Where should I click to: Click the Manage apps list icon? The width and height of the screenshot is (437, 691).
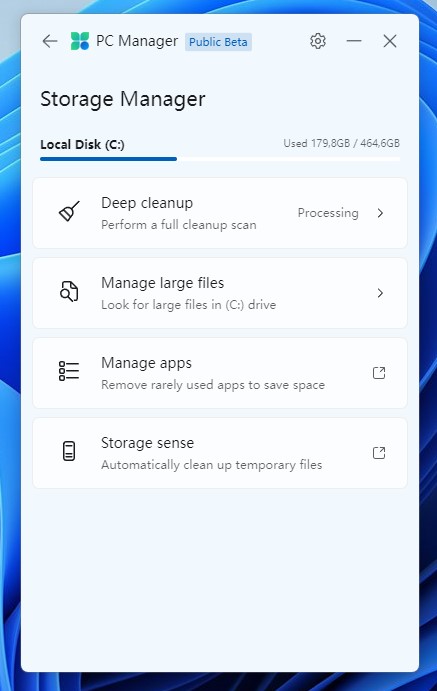(x=69, y=371)
